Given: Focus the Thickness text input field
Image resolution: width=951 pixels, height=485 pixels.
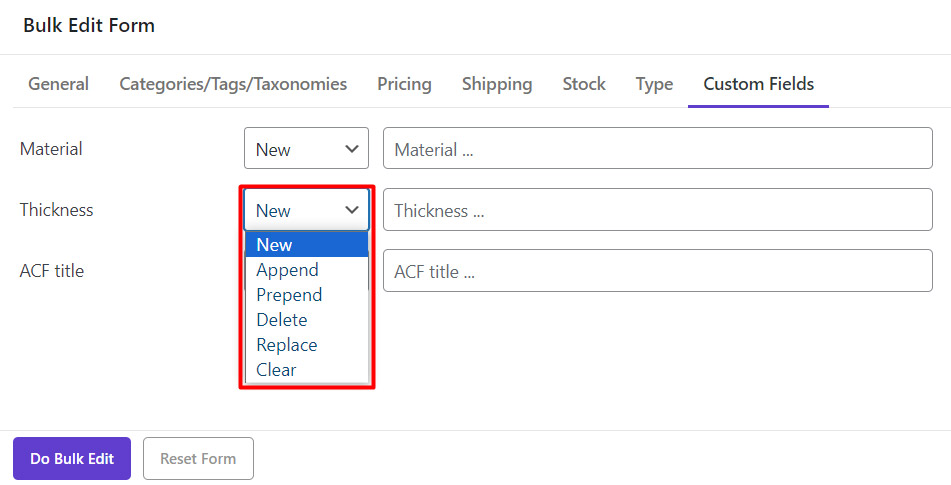Looking at the screenshot, I should (x=657, y=210).
